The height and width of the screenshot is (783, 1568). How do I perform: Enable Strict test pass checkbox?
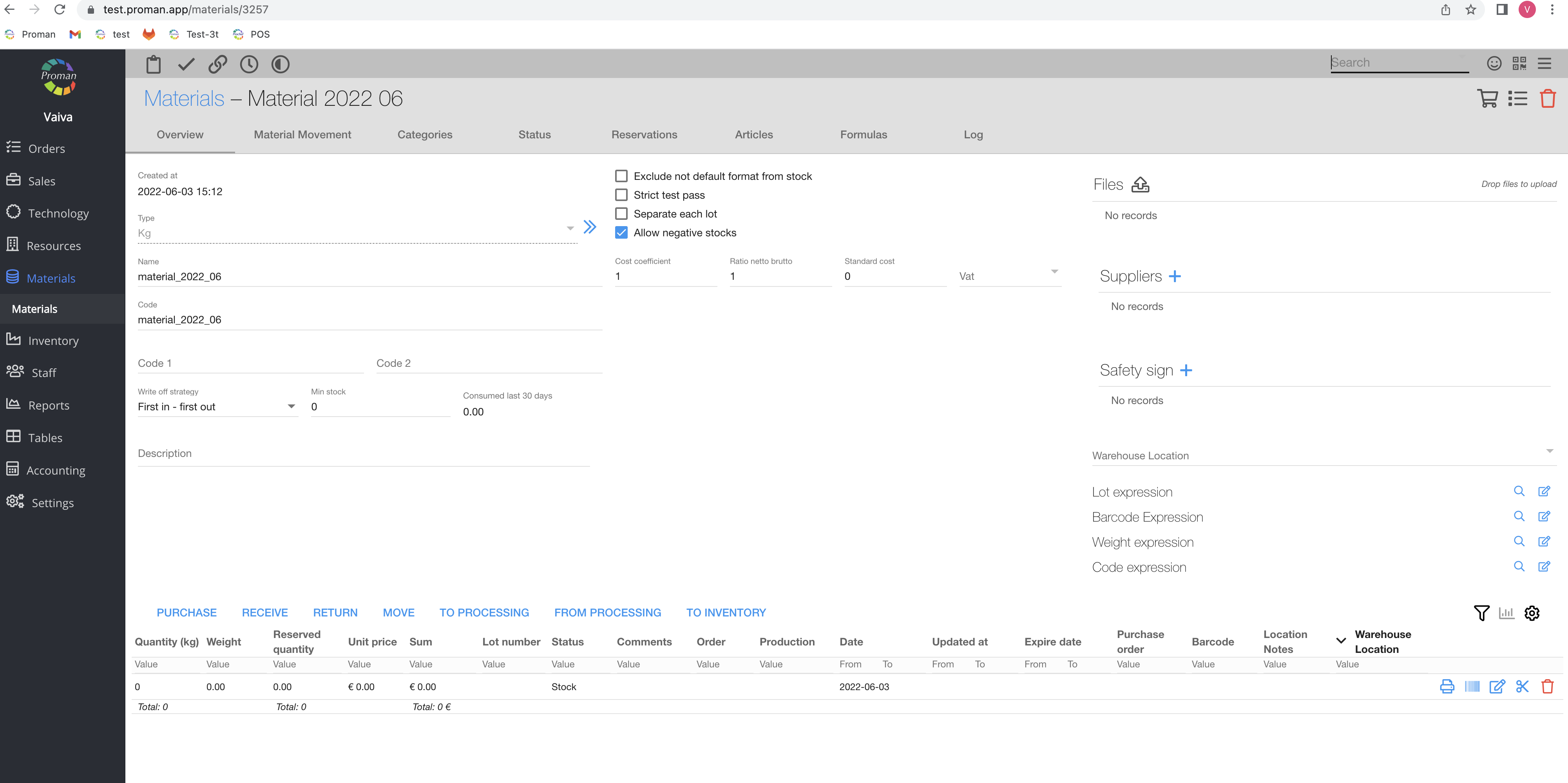(621, 195)
